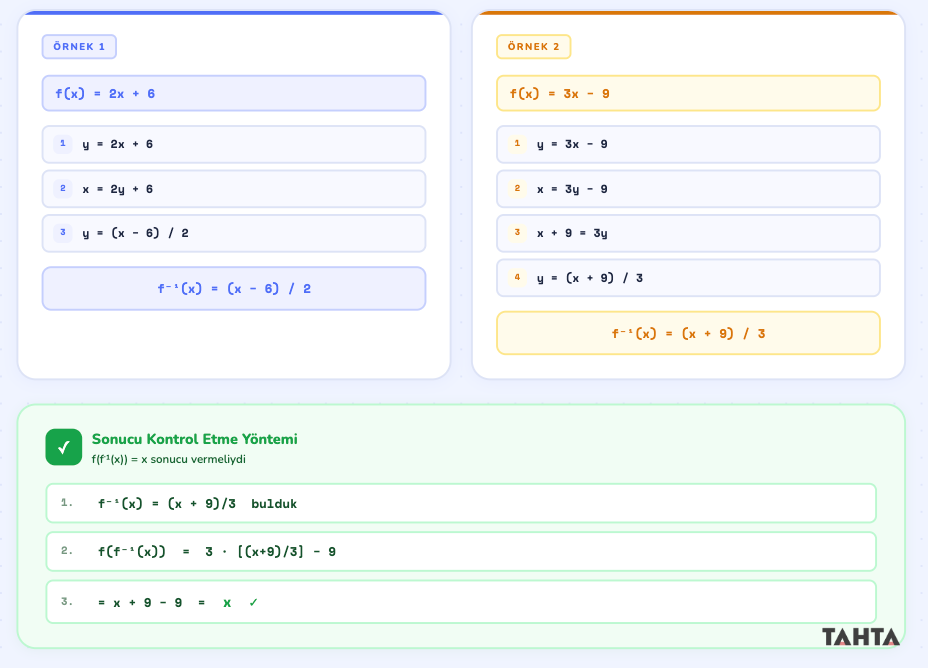Click step 1 badge in Örnek 2

pos(517,144)
